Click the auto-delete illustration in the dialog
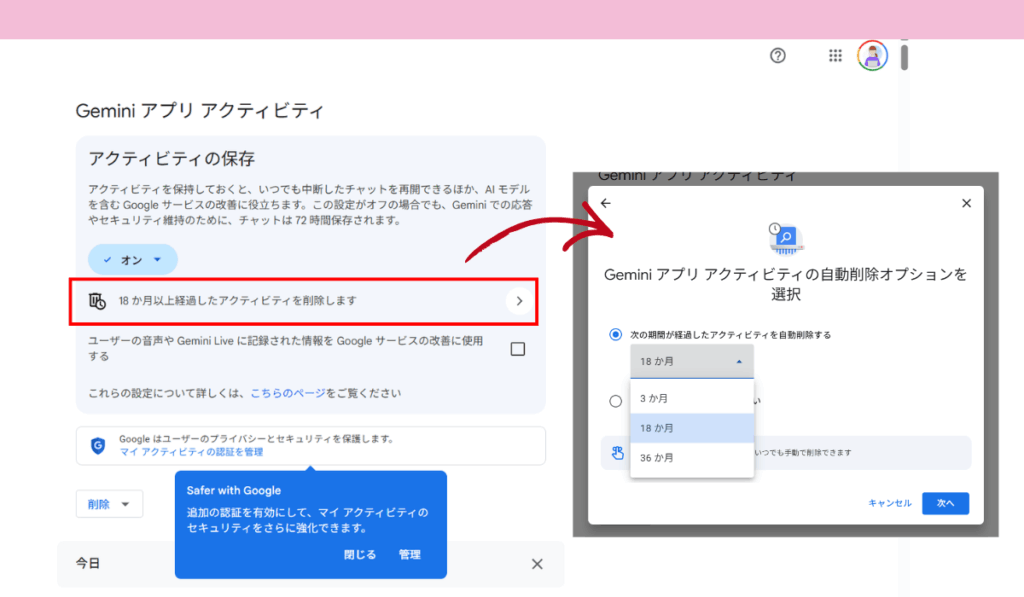The image size is (1024, 597). tap(786, 237)
